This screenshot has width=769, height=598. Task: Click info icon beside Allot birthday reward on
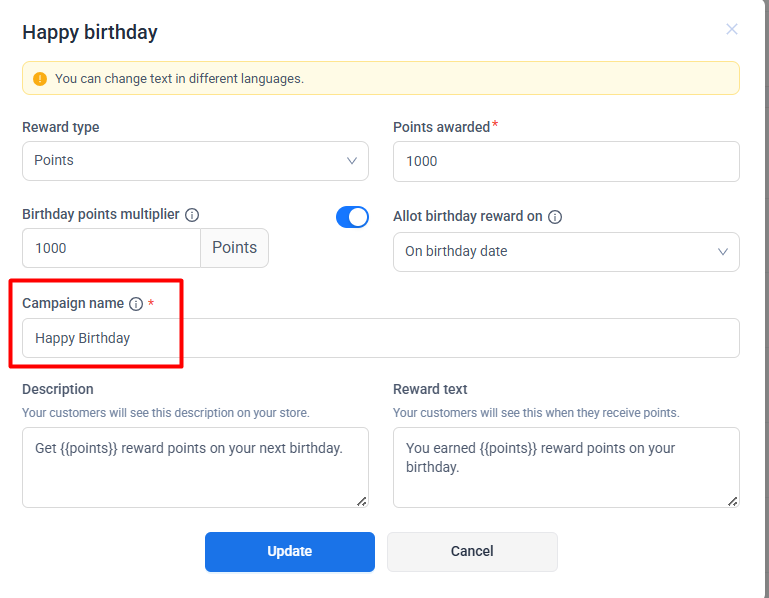[x=555, y=217]
